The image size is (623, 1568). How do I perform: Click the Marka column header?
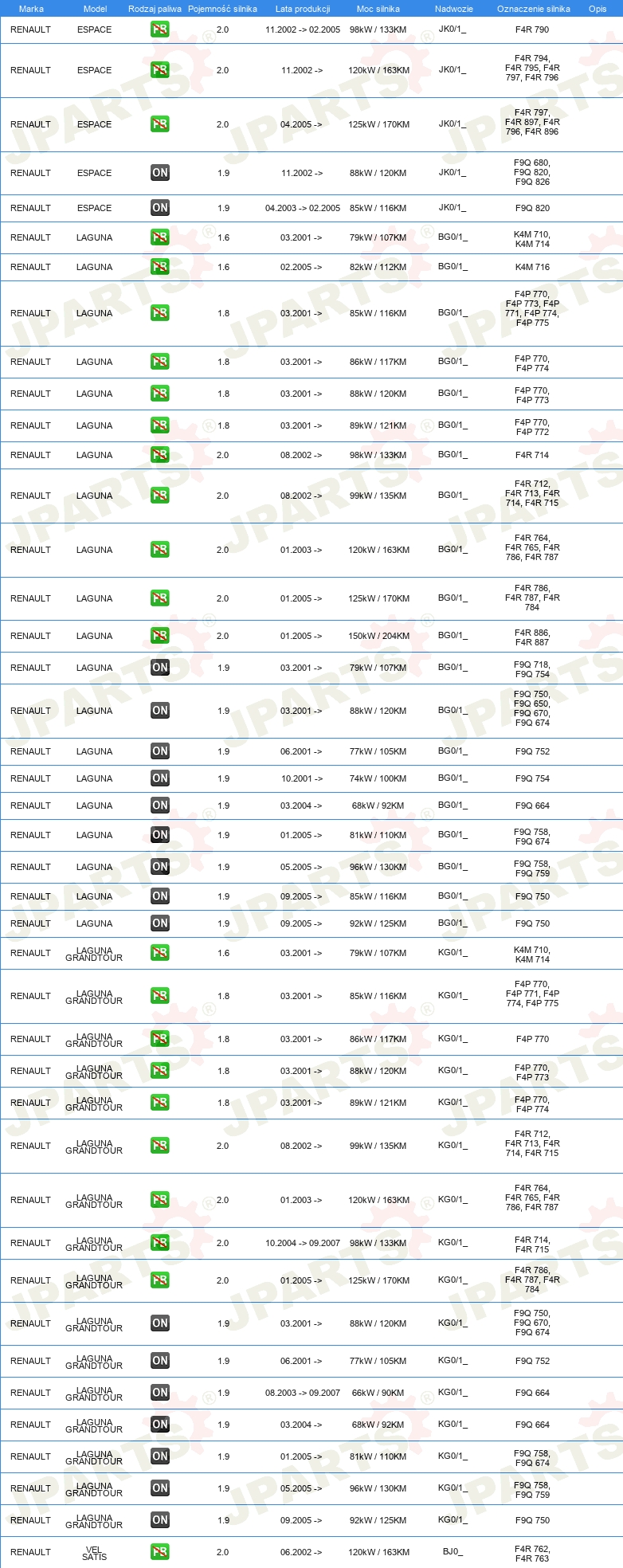point(31,9)
